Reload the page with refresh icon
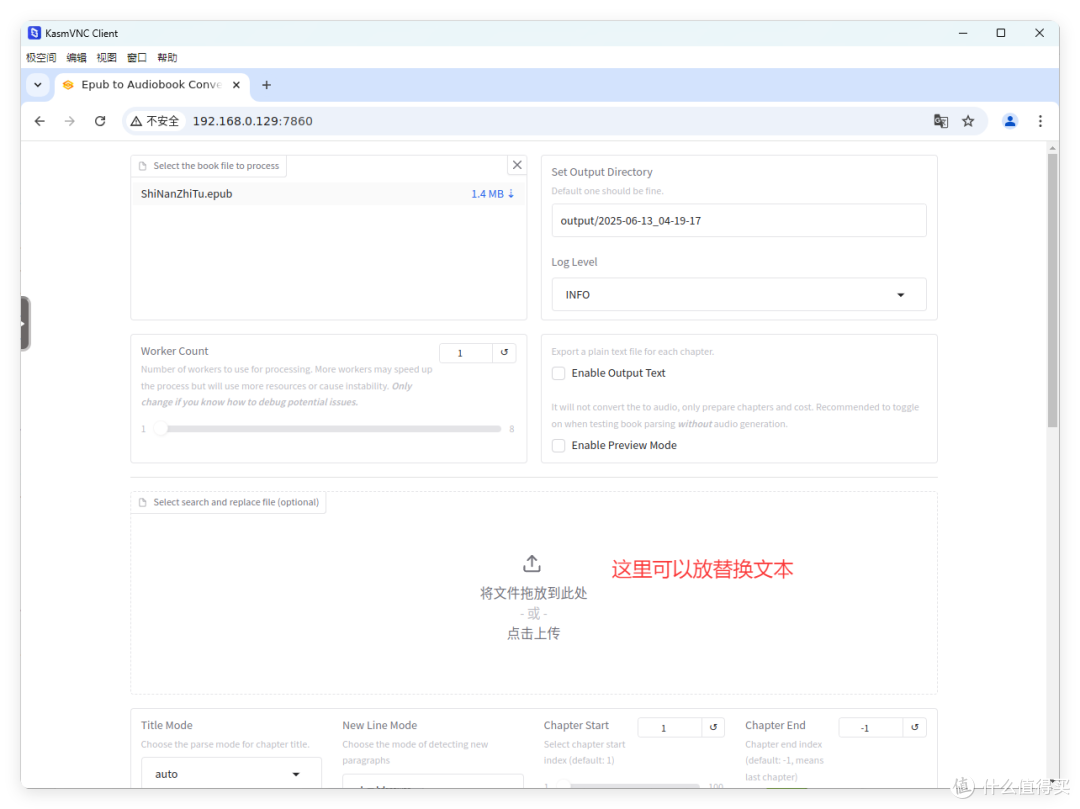 click(100, 121)
